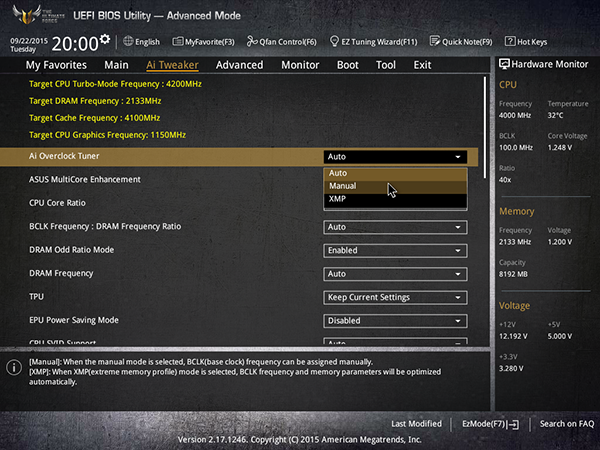Open the Advanced tab
Image resolution: width=600 pixels, height=450 pixels.
click(x=240, y=65)
